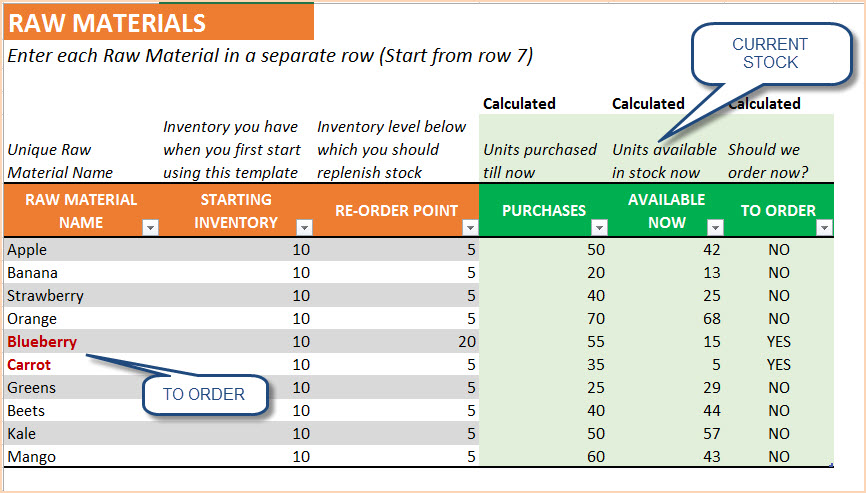Open the To Order column filter dropdown

tap(825, 227)
